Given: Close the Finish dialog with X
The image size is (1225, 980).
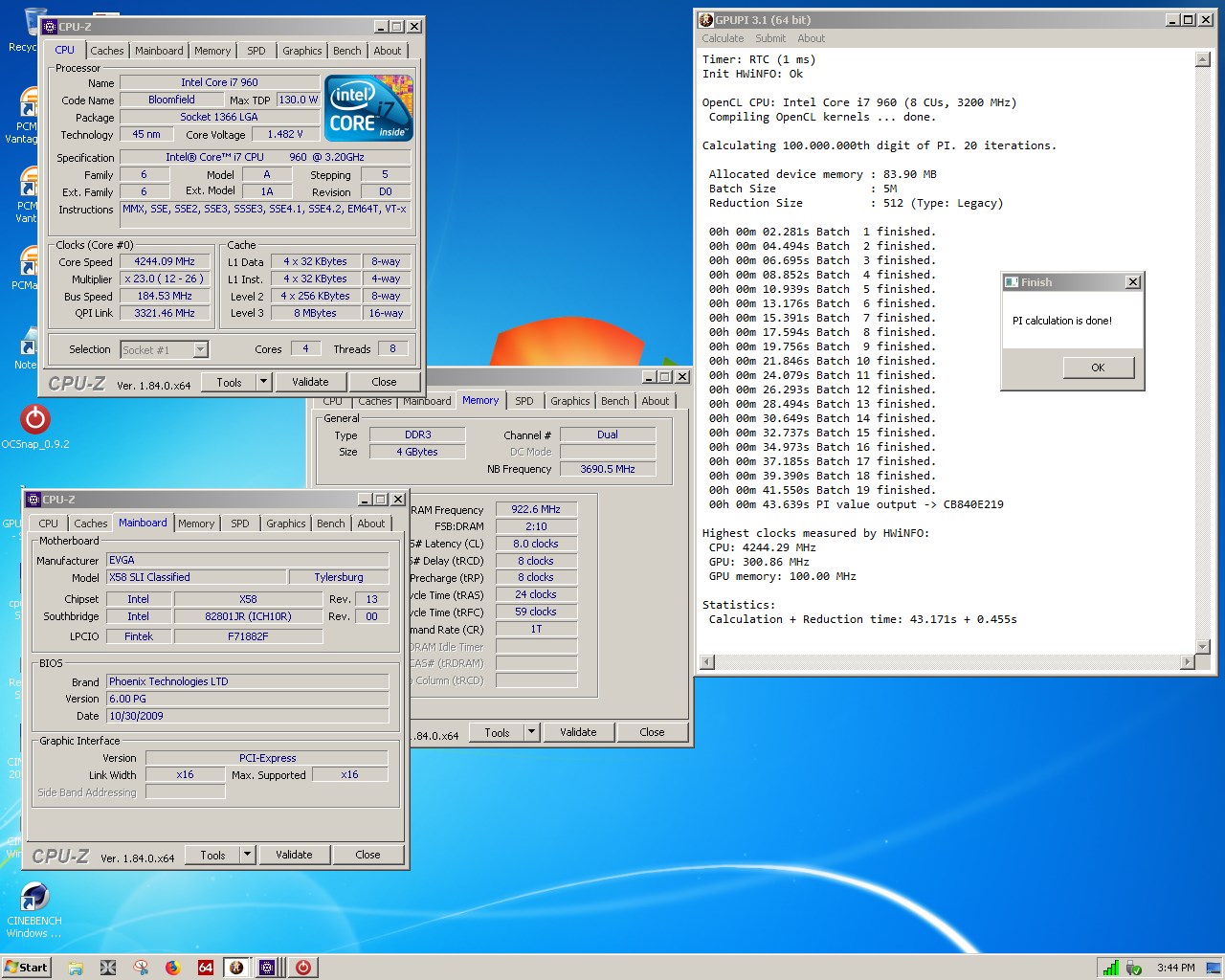Looking at the screenshot, I should (1133, 282).
